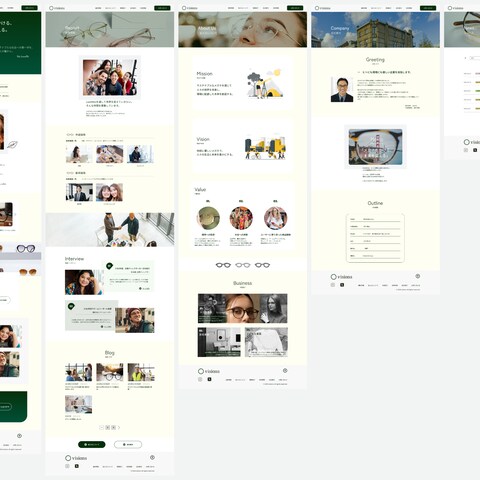Open the read-more link on first interview card
This screenshot has width=480, height=480.
click(145, 288)
